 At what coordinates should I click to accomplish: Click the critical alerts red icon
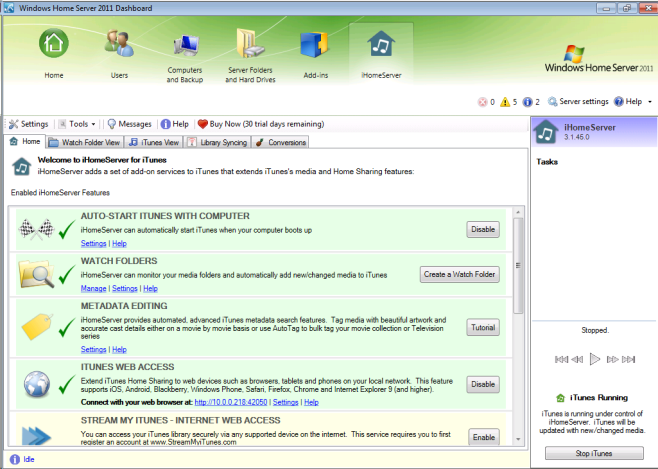pos(482,102)
